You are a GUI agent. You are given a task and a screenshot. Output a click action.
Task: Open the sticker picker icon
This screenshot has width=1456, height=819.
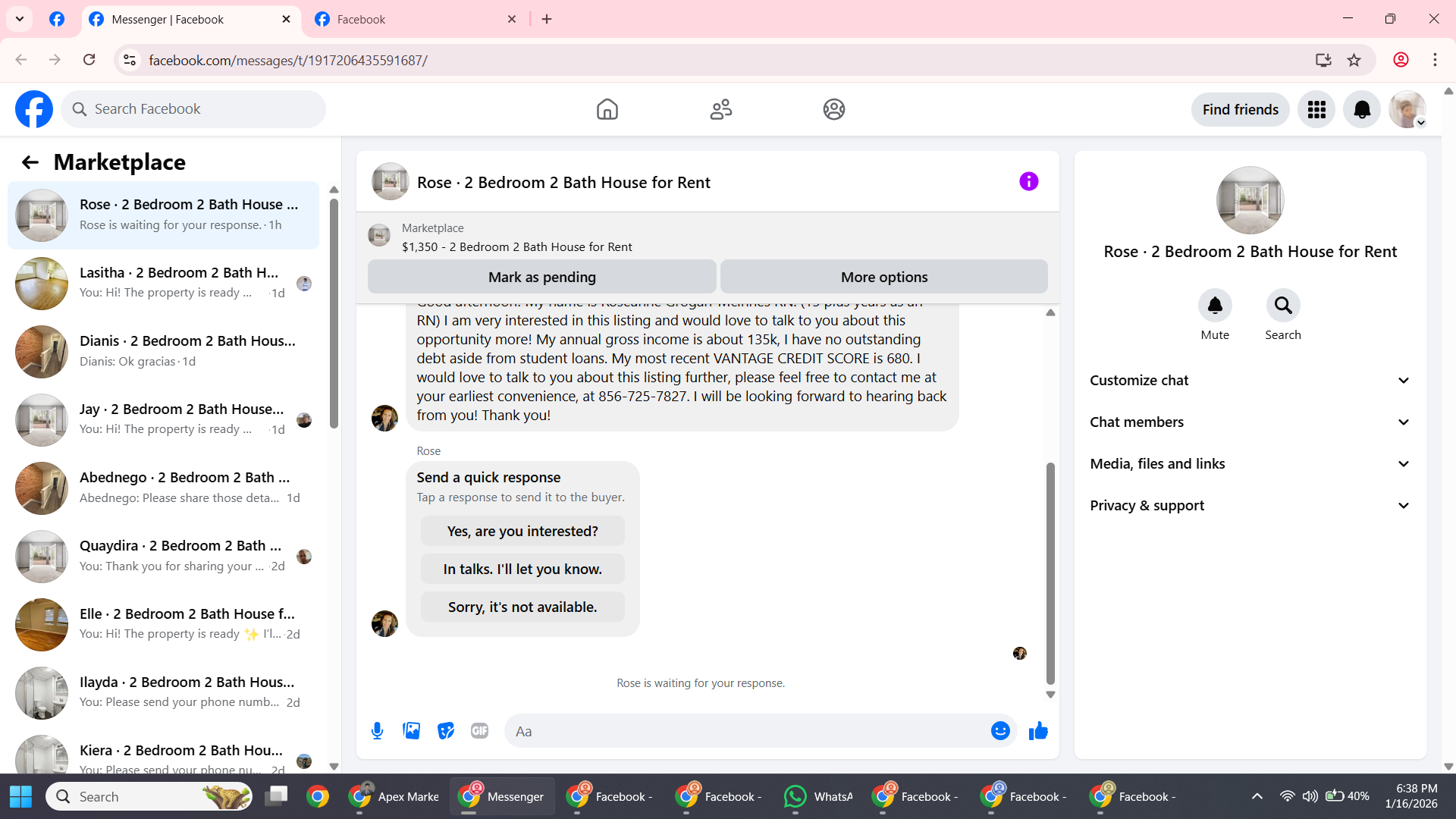coord(446,731)
